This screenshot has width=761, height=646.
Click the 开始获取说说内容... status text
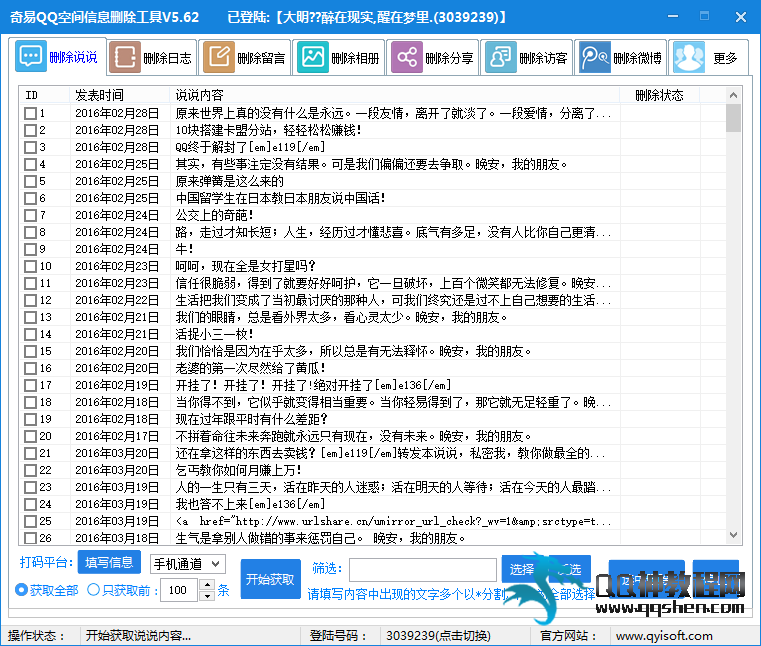(x=138, y=635)
